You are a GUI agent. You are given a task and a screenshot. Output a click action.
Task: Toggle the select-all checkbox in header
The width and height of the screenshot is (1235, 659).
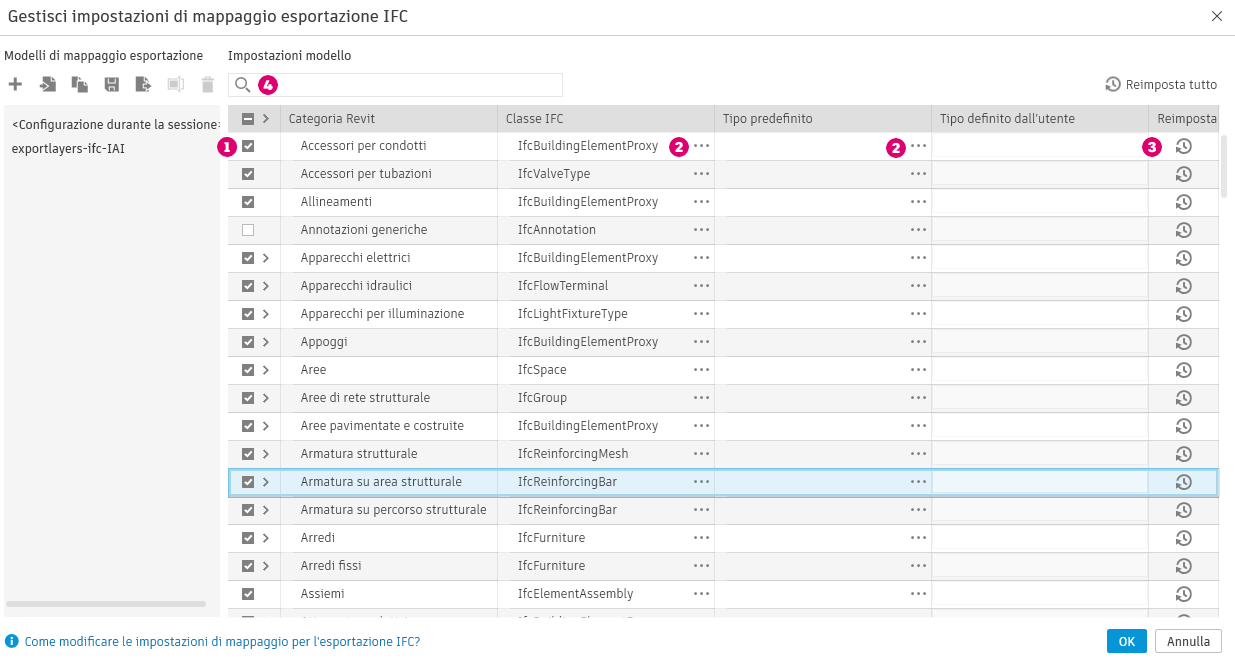pos(248,119)
